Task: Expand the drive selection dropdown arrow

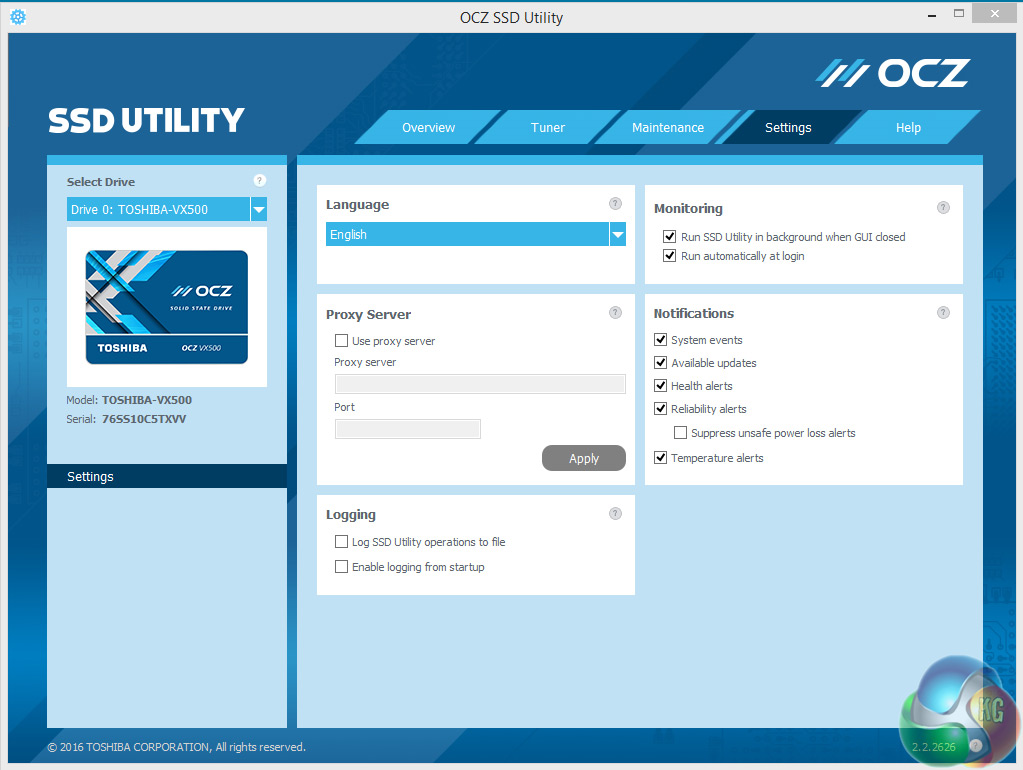Action: tap(259, 209)
